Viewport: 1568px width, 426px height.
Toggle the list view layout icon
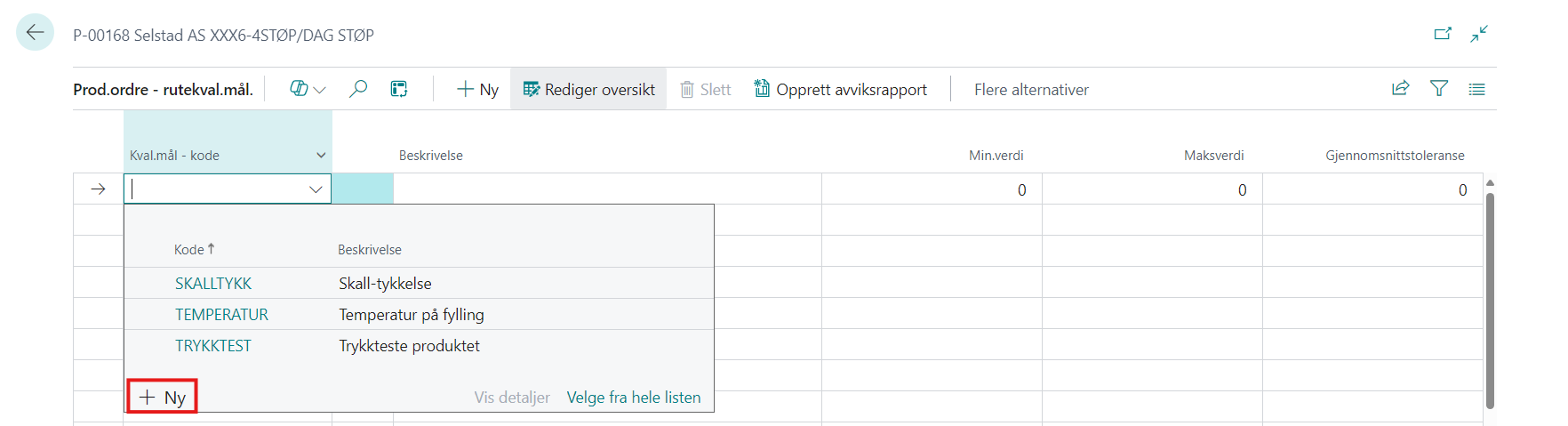pyautogui.click(x=1476, y=89)
